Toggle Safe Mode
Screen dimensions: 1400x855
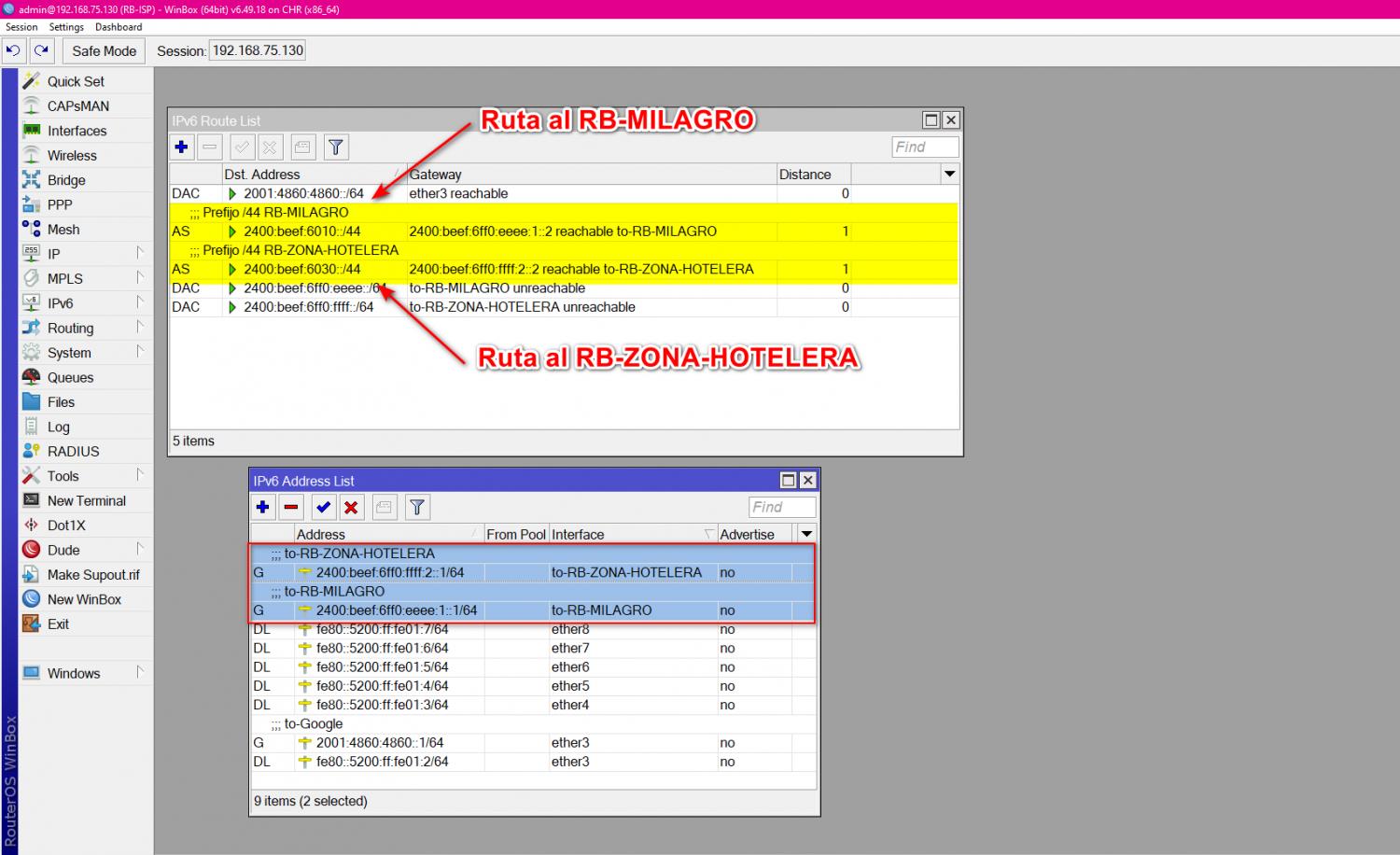(x=103, y=50)
